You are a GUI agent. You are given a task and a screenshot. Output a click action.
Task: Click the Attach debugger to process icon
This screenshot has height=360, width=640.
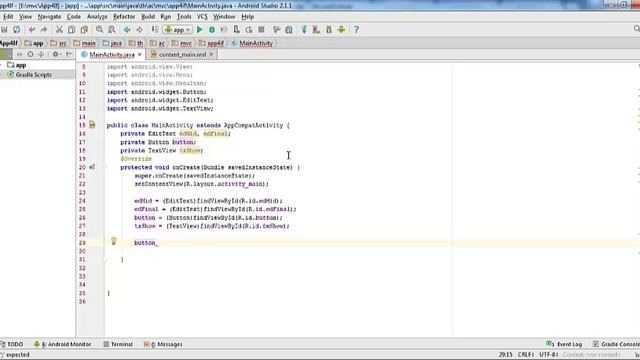click(236, 29)
